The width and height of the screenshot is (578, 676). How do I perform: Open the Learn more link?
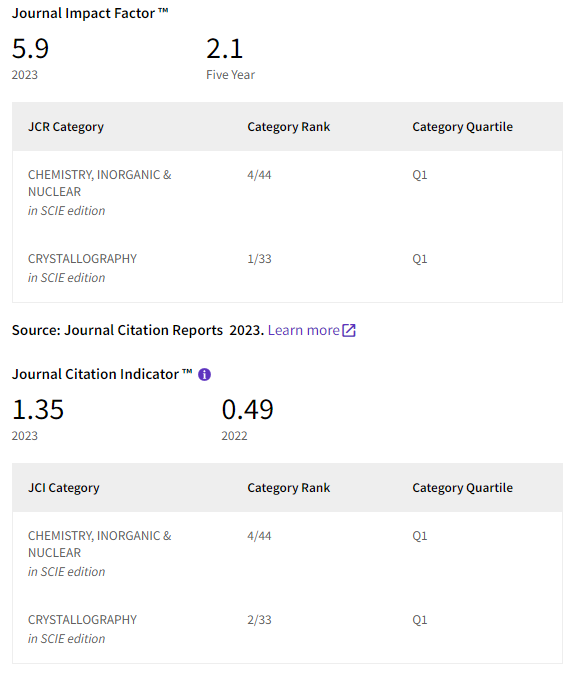point(303,330)
